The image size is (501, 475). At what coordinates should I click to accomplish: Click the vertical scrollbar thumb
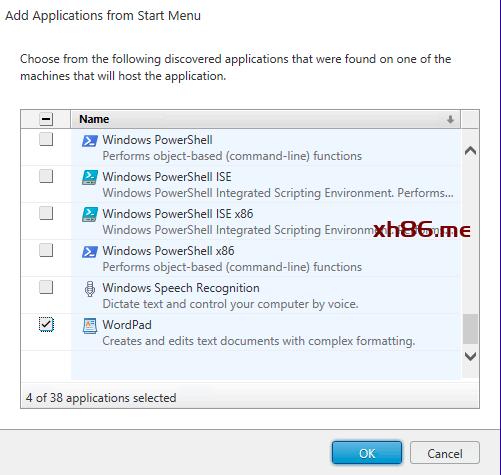point(470,329)
